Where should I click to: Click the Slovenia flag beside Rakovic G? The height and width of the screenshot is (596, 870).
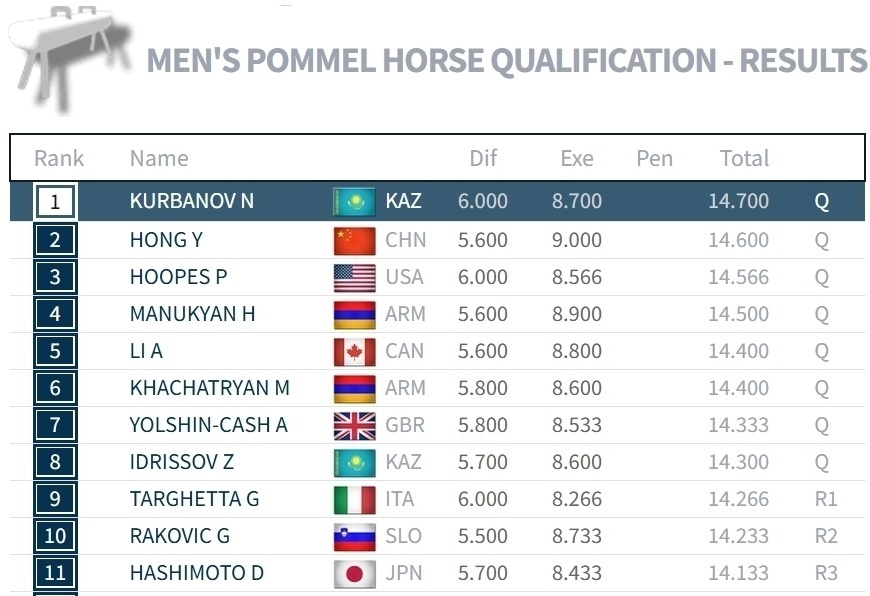[354, 536]
